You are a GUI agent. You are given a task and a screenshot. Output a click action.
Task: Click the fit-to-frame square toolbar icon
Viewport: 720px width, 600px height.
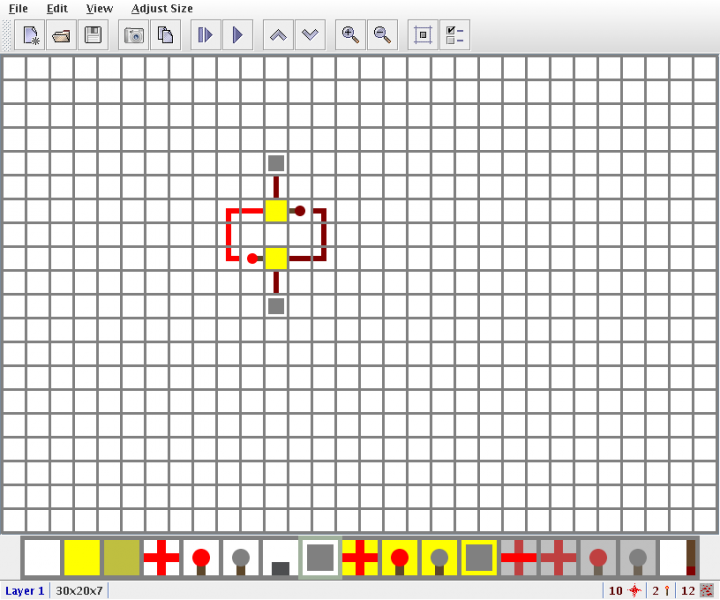[x=423, y=35]
